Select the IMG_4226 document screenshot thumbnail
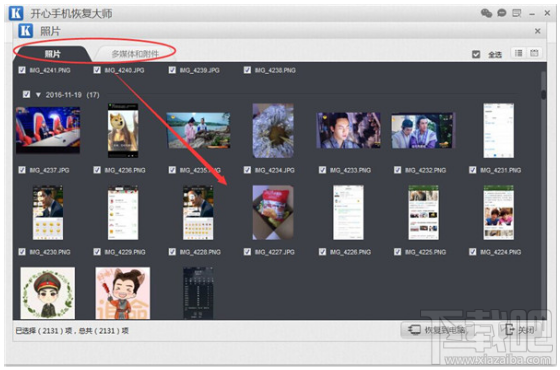 click(x=348, y=212)
